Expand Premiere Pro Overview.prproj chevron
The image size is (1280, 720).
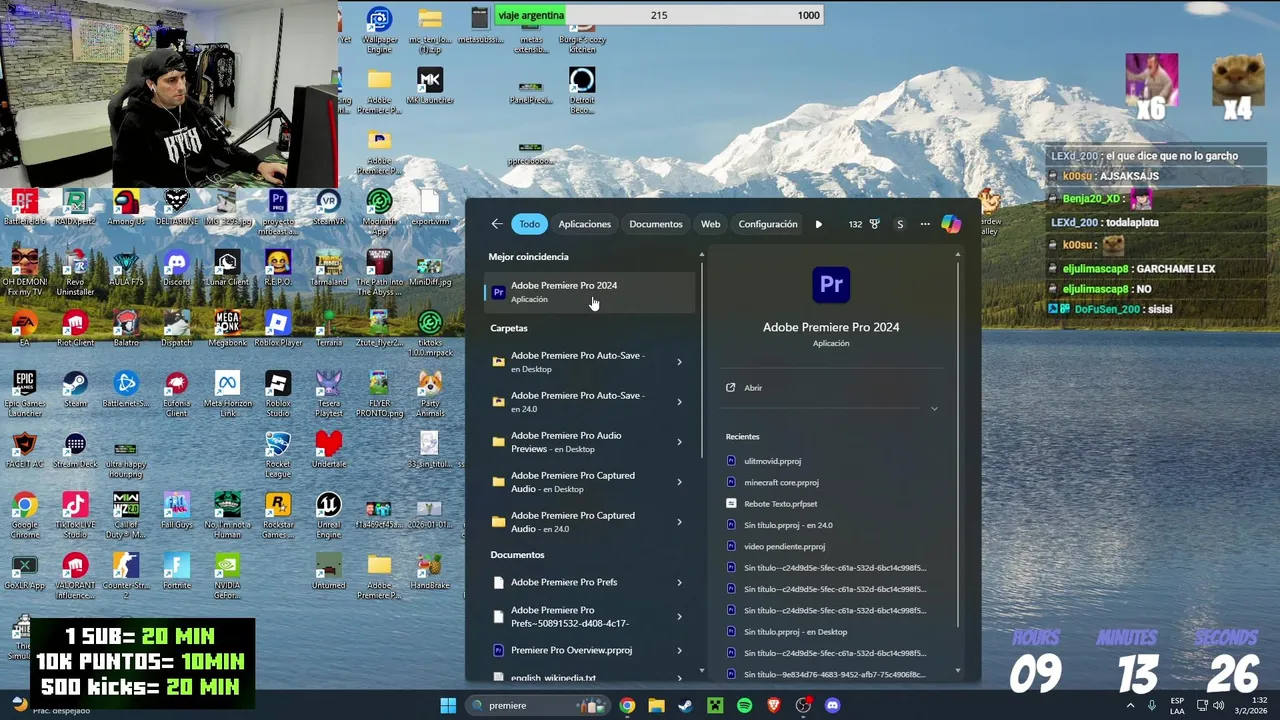(x=679, y=650)
